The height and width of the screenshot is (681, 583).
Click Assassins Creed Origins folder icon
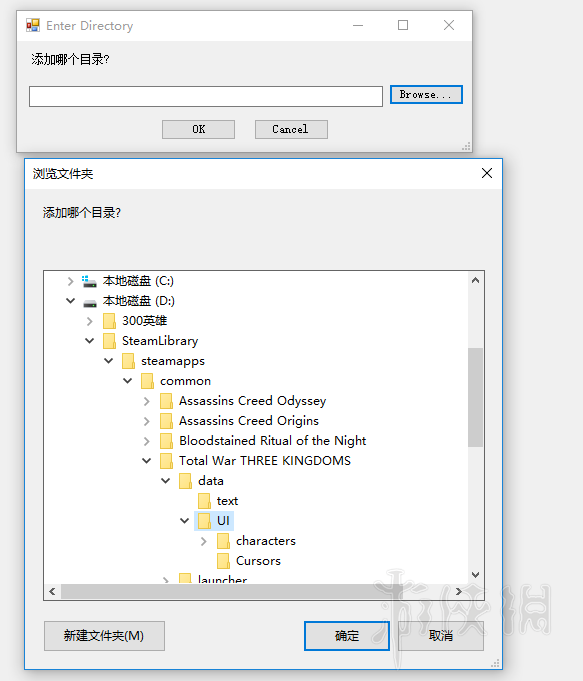click(x=166, y=421)
